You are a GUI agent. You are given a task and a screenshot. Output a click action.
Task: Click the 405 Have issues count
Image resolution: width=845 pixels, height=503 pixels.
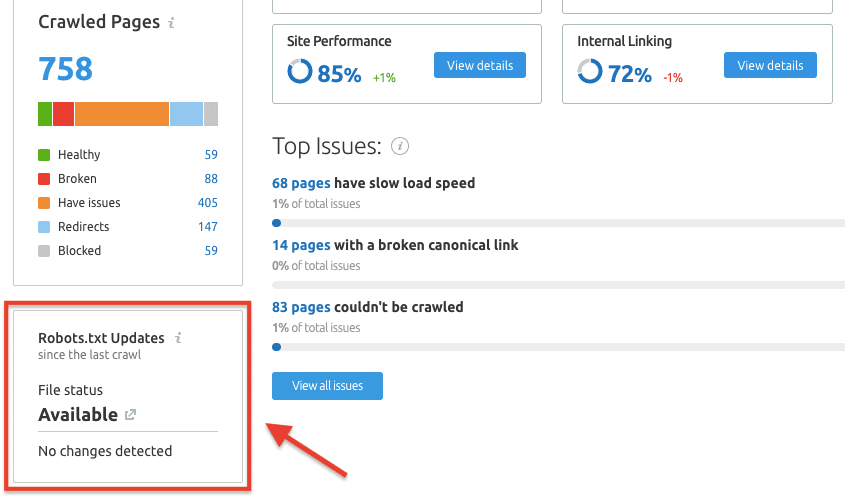[207, 203]
